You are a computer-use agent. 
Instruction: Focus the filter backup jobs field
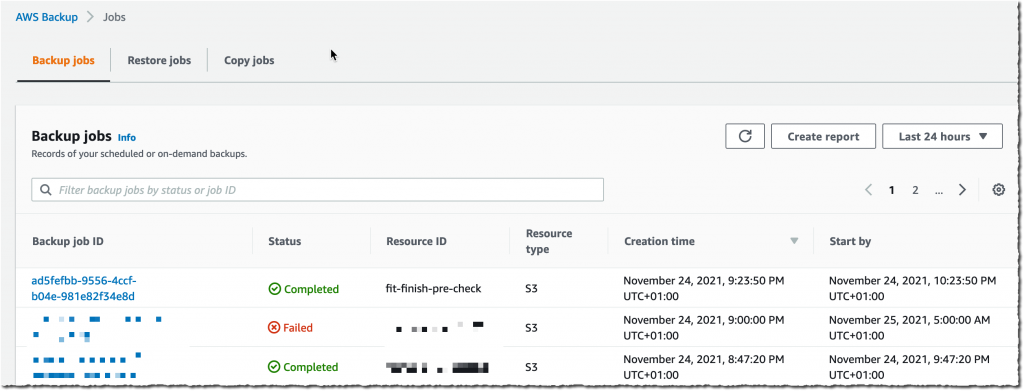click(317, 190)
